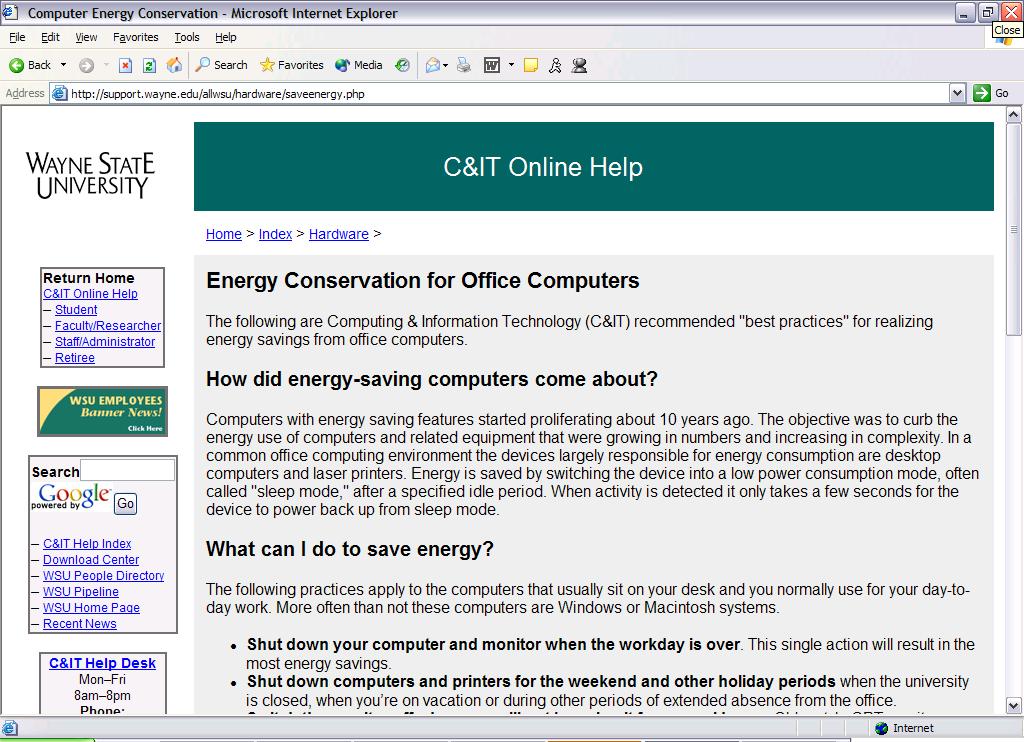Click the History toolbar icon

coord(402,65)
